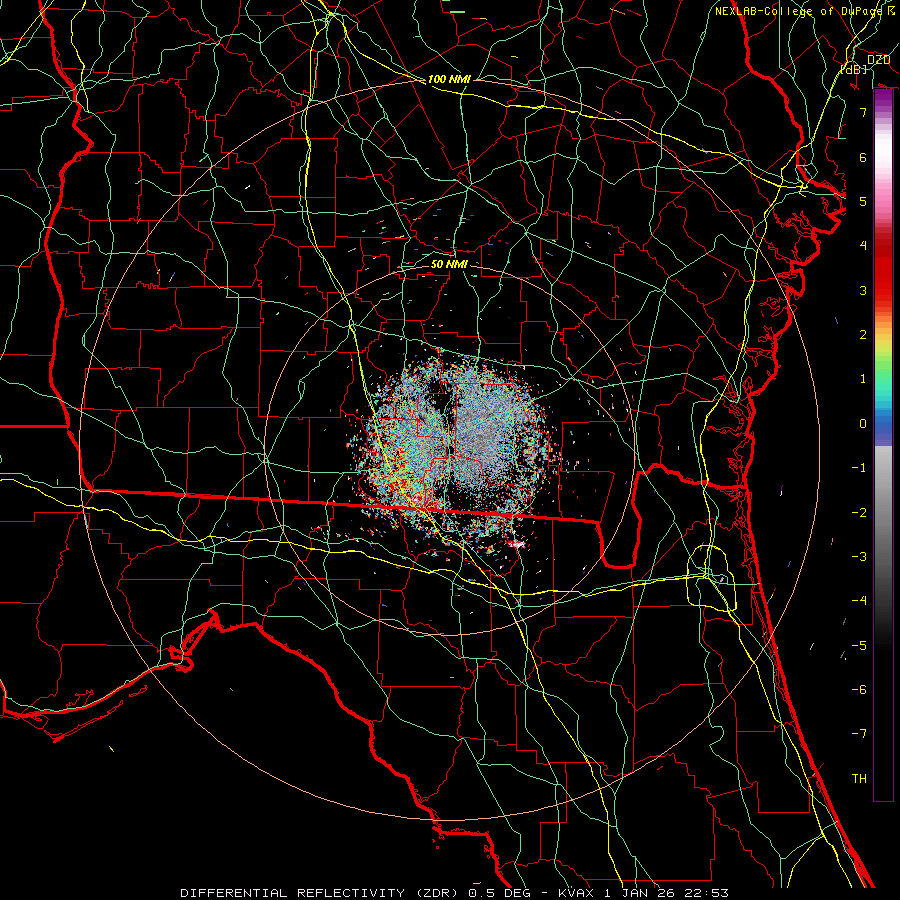Click the 7 value on color scale
The height and width of the screenshot is (900, 900).
click(863, 112)
